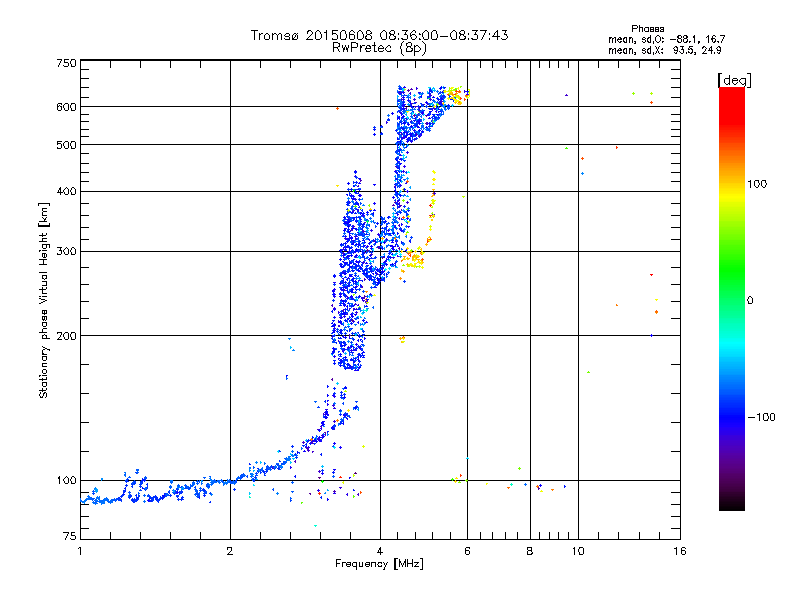Select the 'RwPretec (8p)' subtitle text

pyautogui.click(x=379, y=48)
